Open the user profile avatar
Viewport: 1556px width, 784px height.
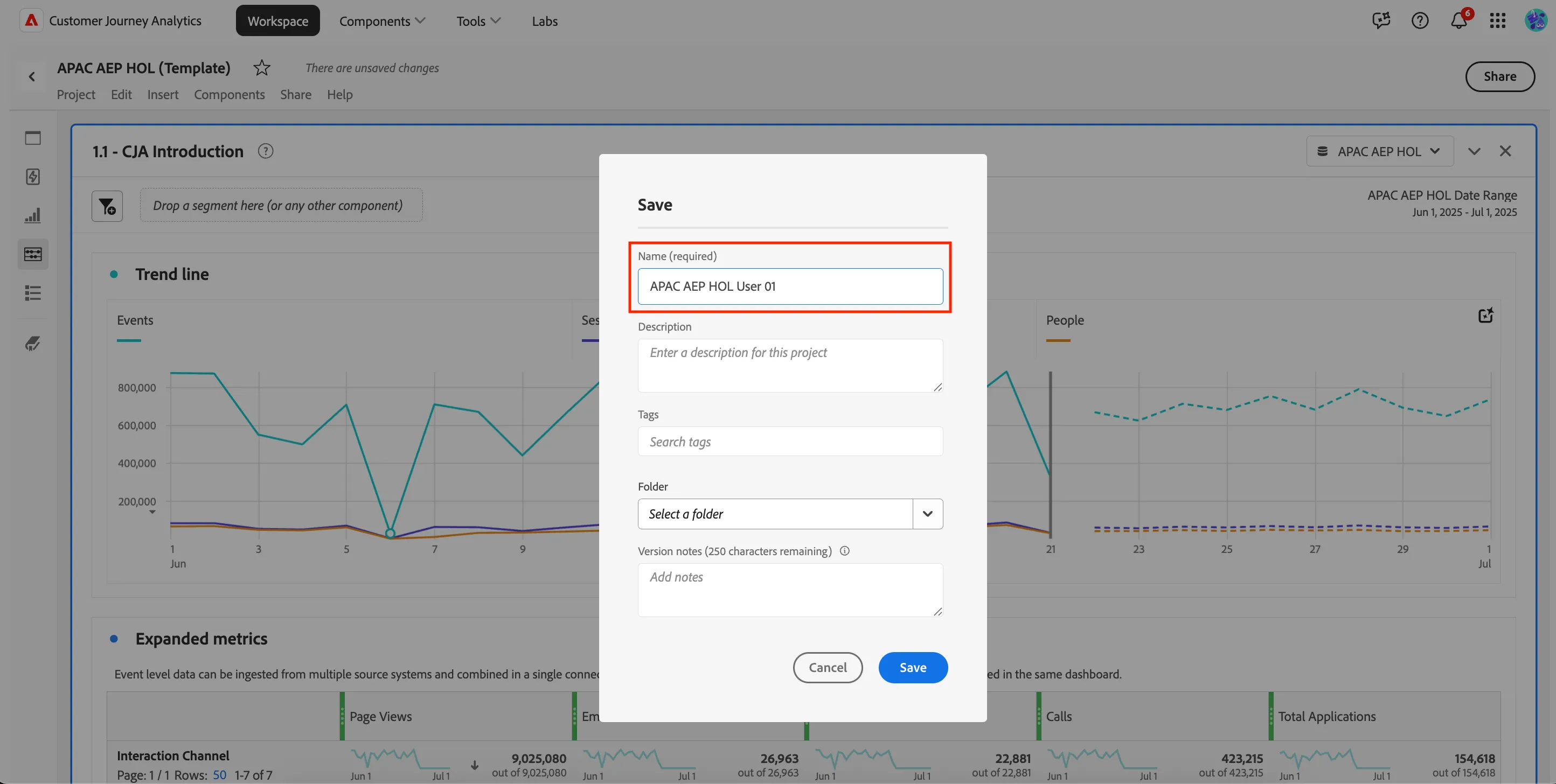(1536, 20)
